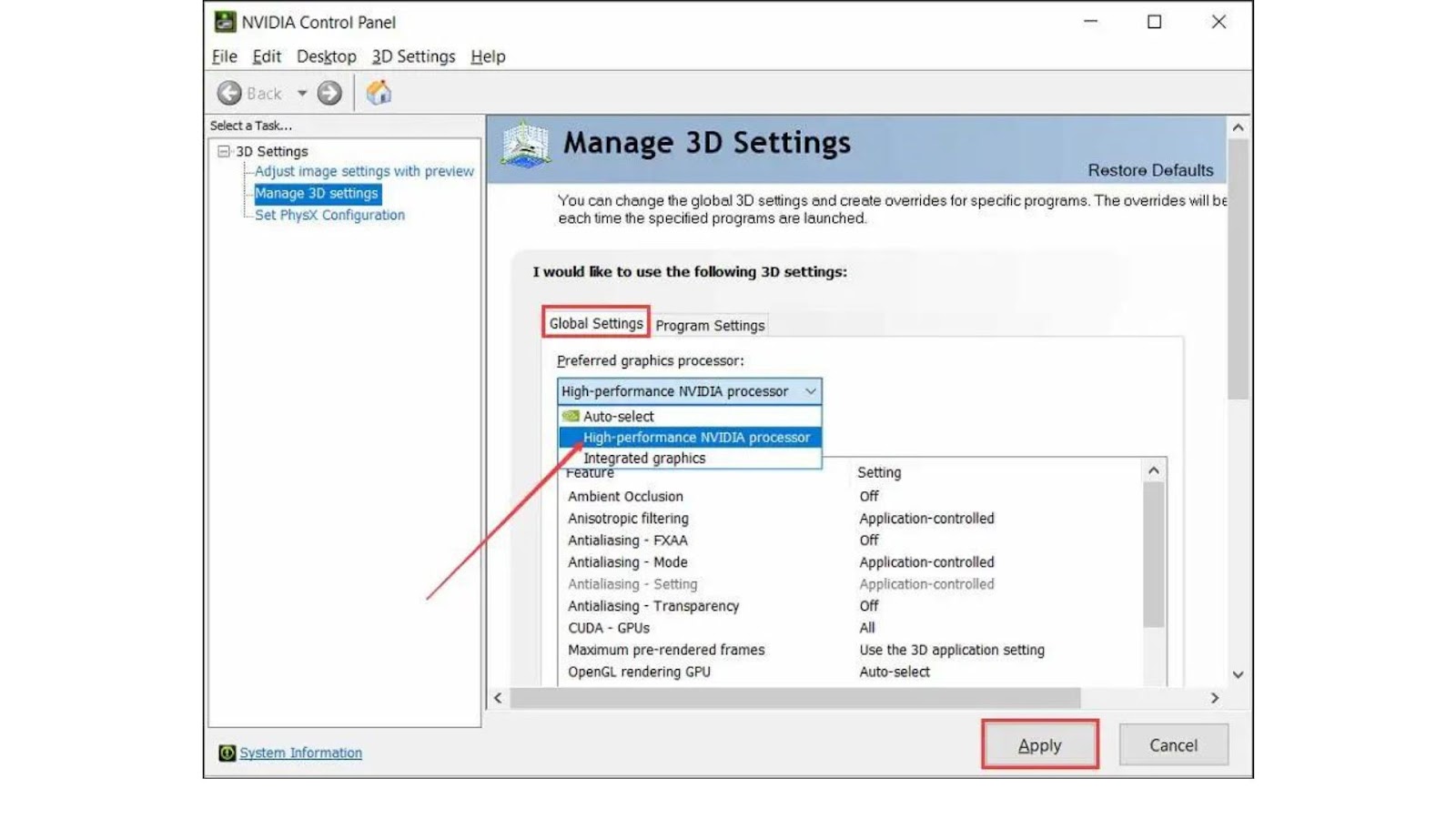Click the System Information icon
The image size is (1456, 819).
click(227, 753)
